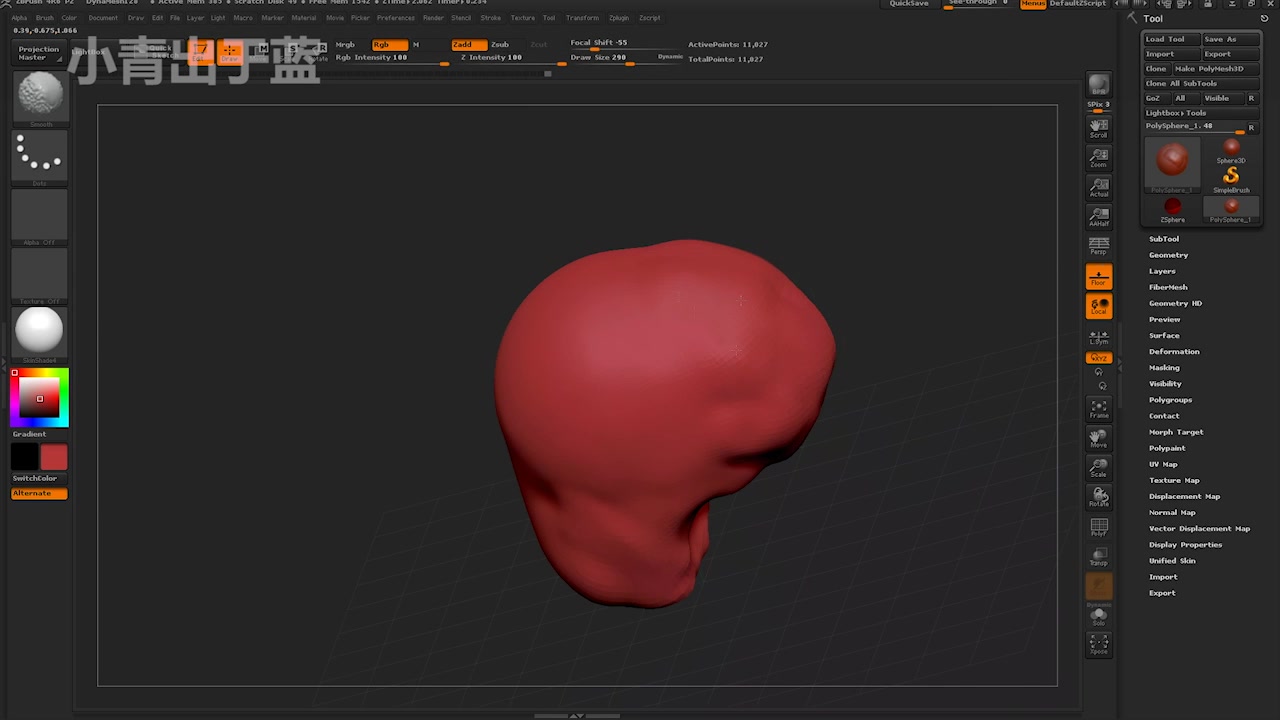The height and width of the screenshot is (720, 1280).
Task: Click the Quick Sketch icon
Action: coord(156,51)
